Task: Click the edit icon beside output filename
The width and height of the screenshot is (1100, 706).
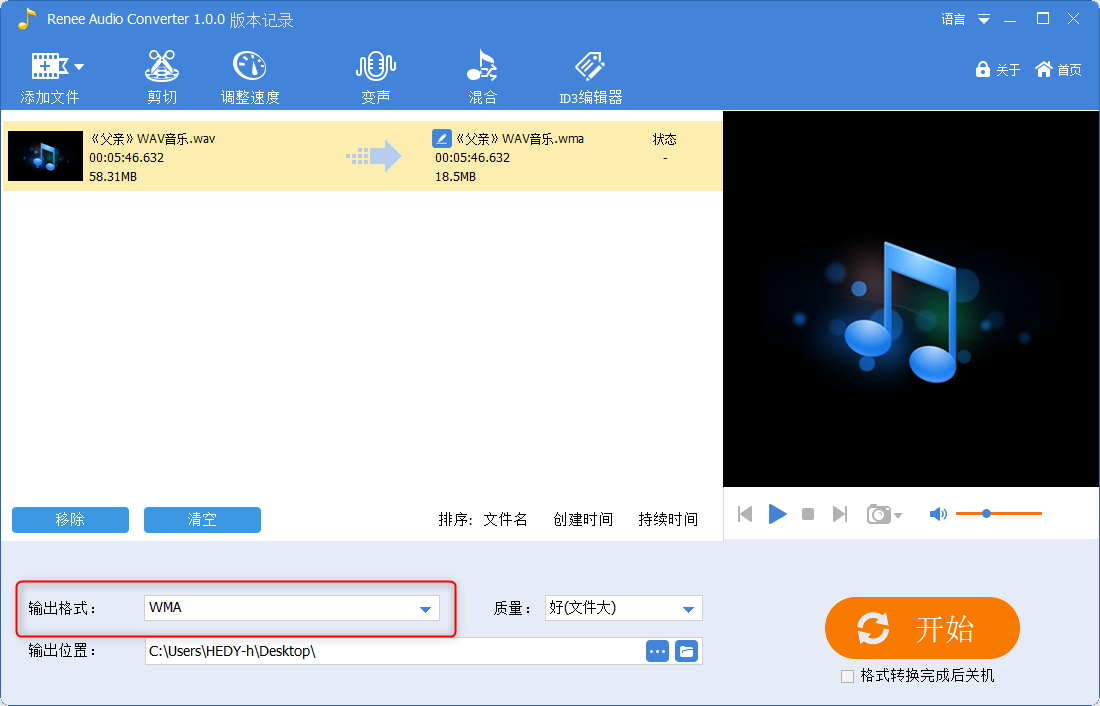Action: point(441,138)
